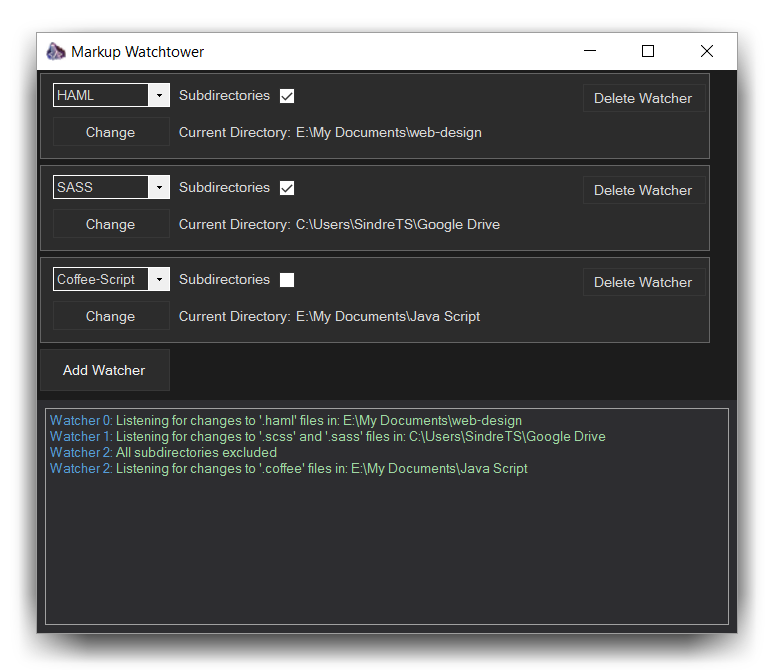This screenshot has height=670, width=780.
Task: Open the Coffee-Script language dropdown
Action: pos(159,279)
